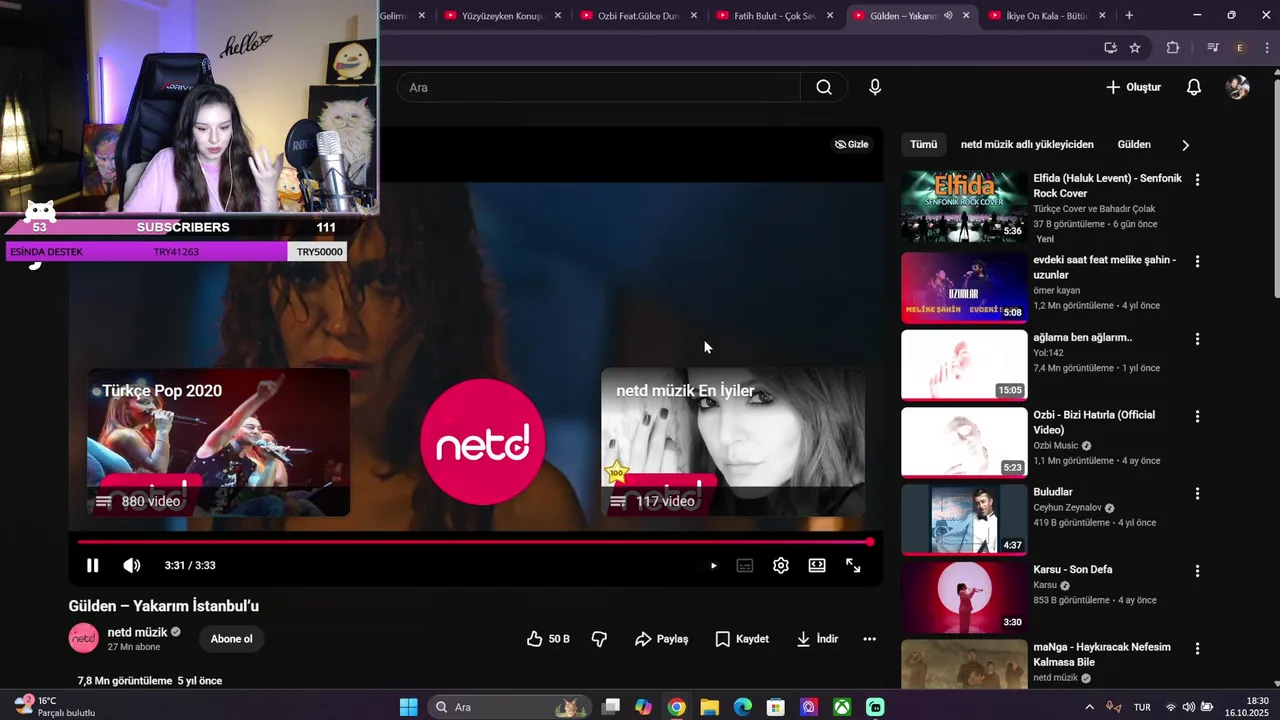This screenshot has width=1280, height=720.
Task: Mute audio on the Gülden tab
Action: coord(947,16)
